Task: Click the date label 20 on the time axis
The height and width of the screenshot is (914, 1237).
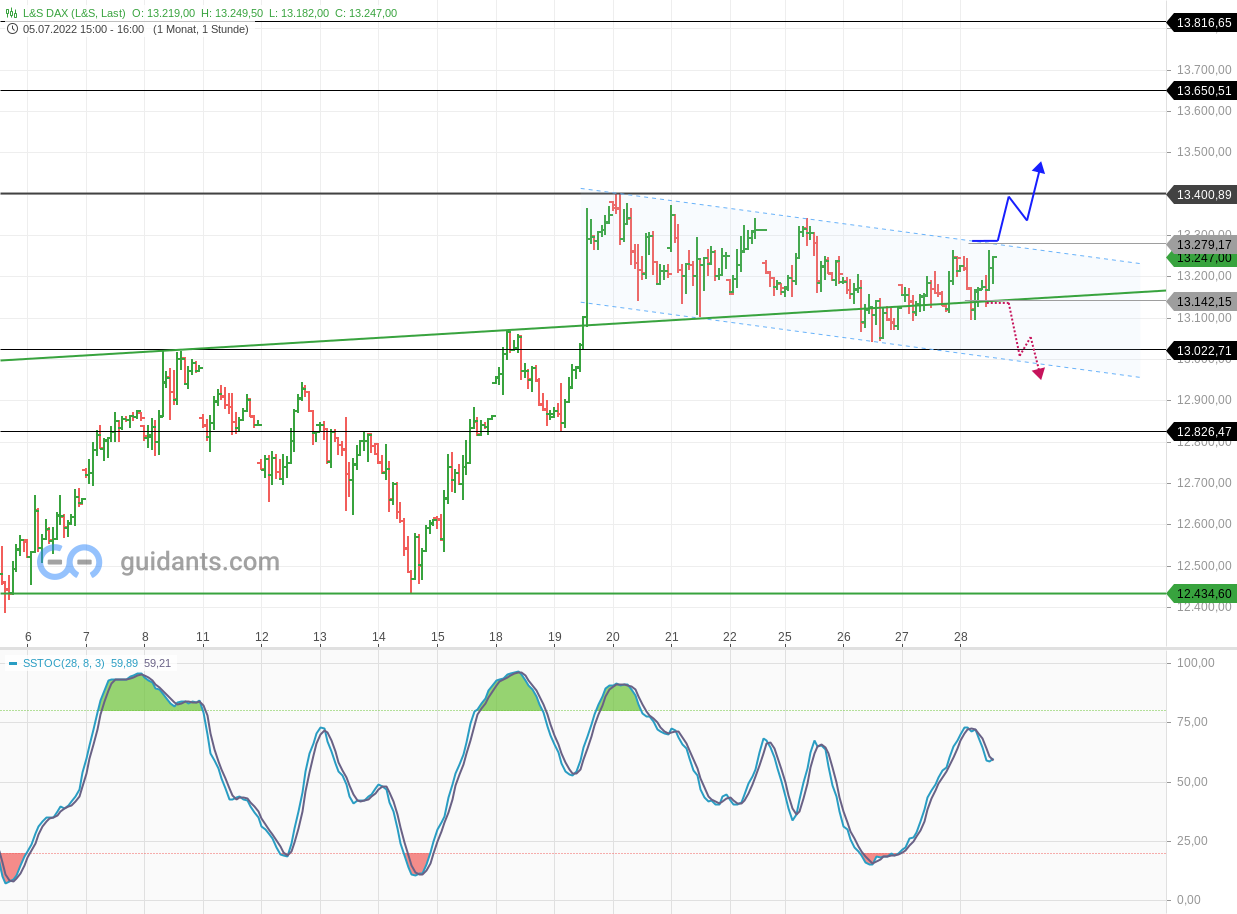Action: pos(614,637)
